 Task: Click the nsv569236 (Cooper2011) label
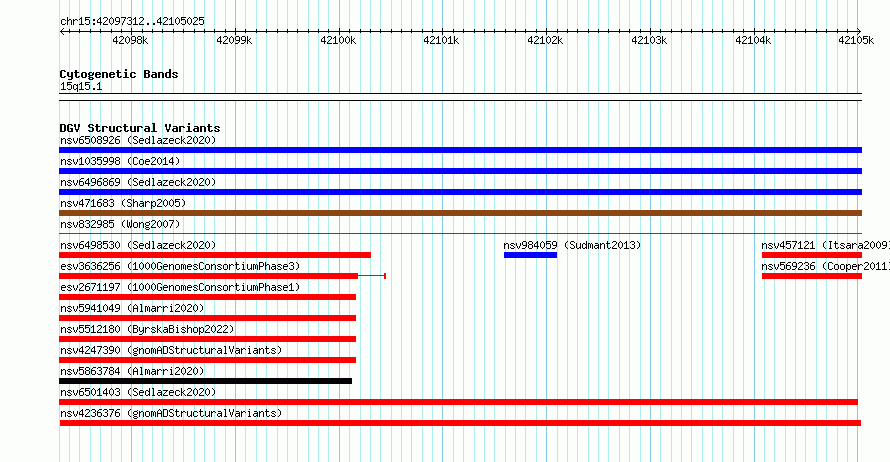[825, 266]
